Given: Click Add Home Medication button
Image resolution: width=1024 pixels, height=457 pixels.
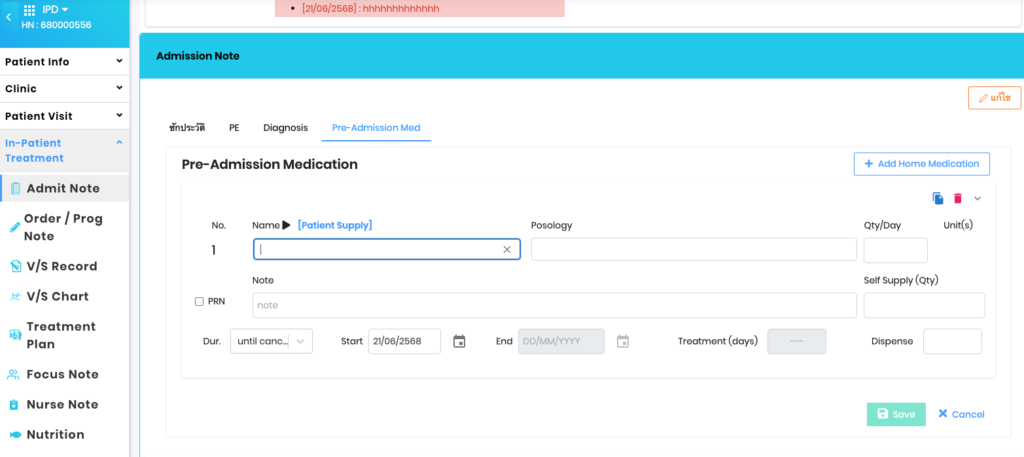Looking at the screenshot, I should point(921,163).
